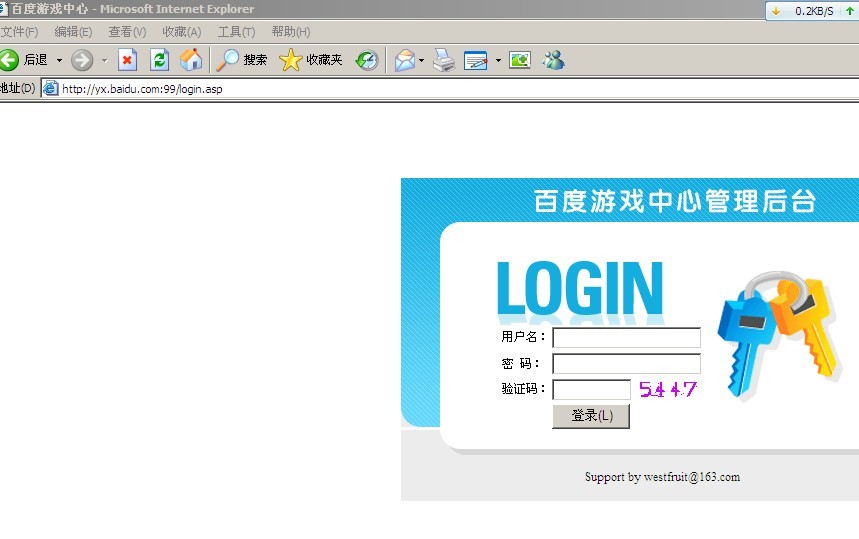Expand the Edit icon dropdown arrow
Viewport: 859px width, 539px height.
tap(498, 60)
